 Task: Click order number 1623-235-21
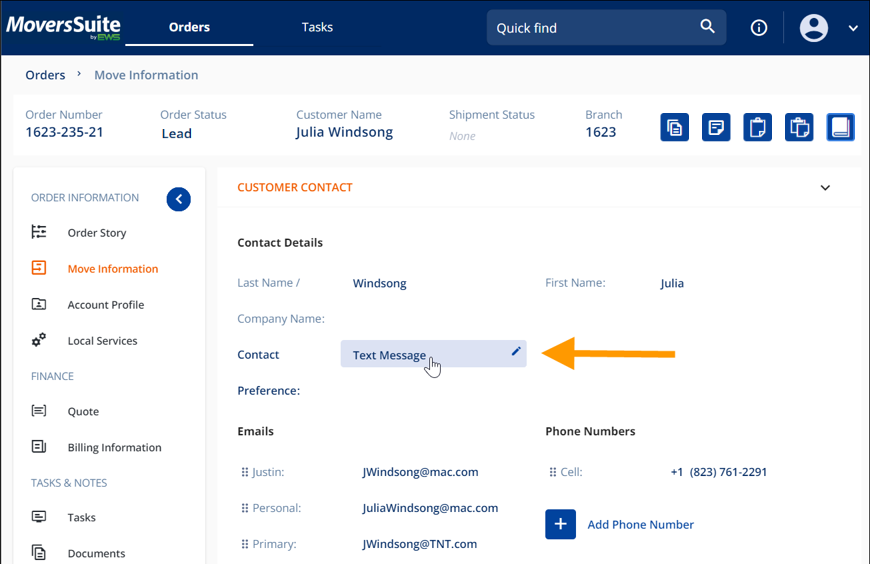pyautogui.click(x=64, y=132)
